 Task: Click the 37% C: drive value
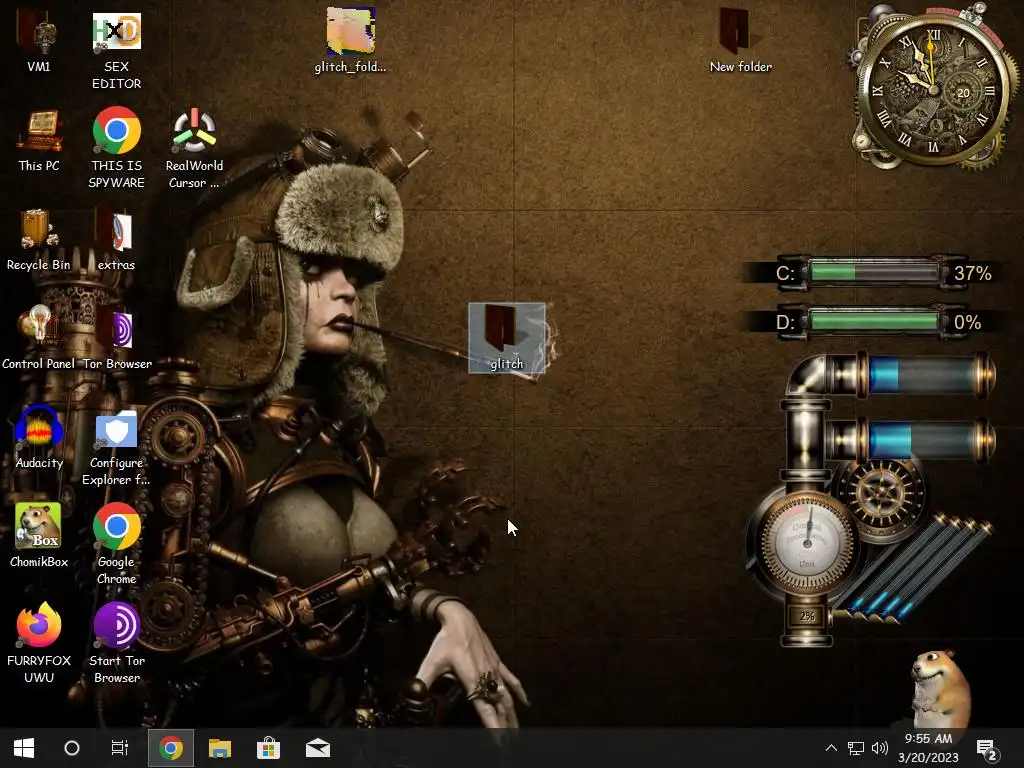click(x=972, y=273)
